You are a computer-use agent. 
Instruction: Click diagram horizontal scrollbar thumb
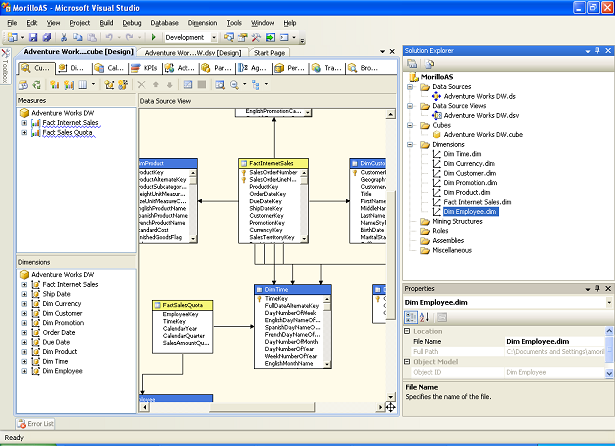(x=262, y=407)
